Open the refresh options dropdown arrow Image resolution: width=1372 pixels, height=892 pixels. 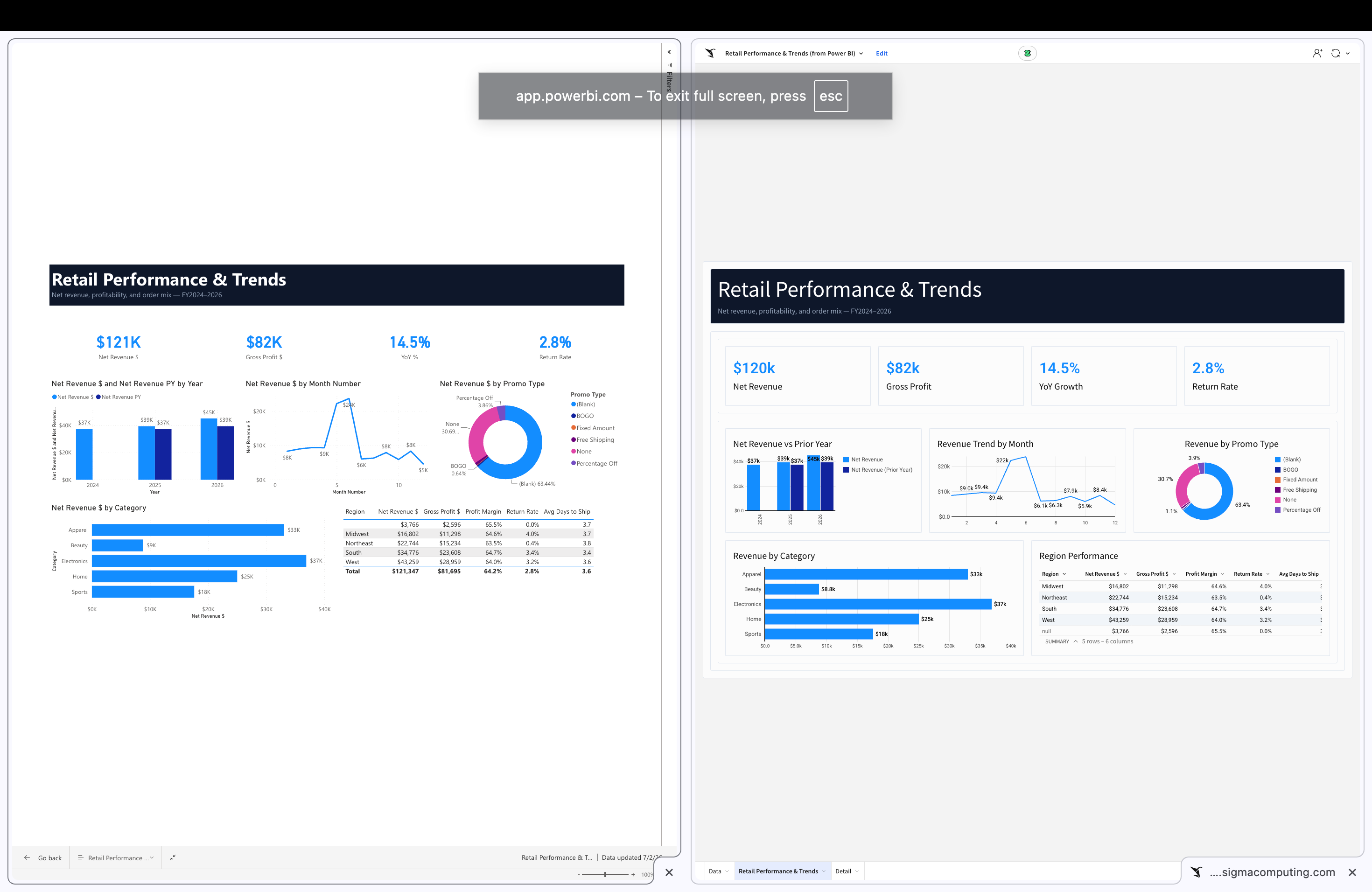(x=1348, y=54)
